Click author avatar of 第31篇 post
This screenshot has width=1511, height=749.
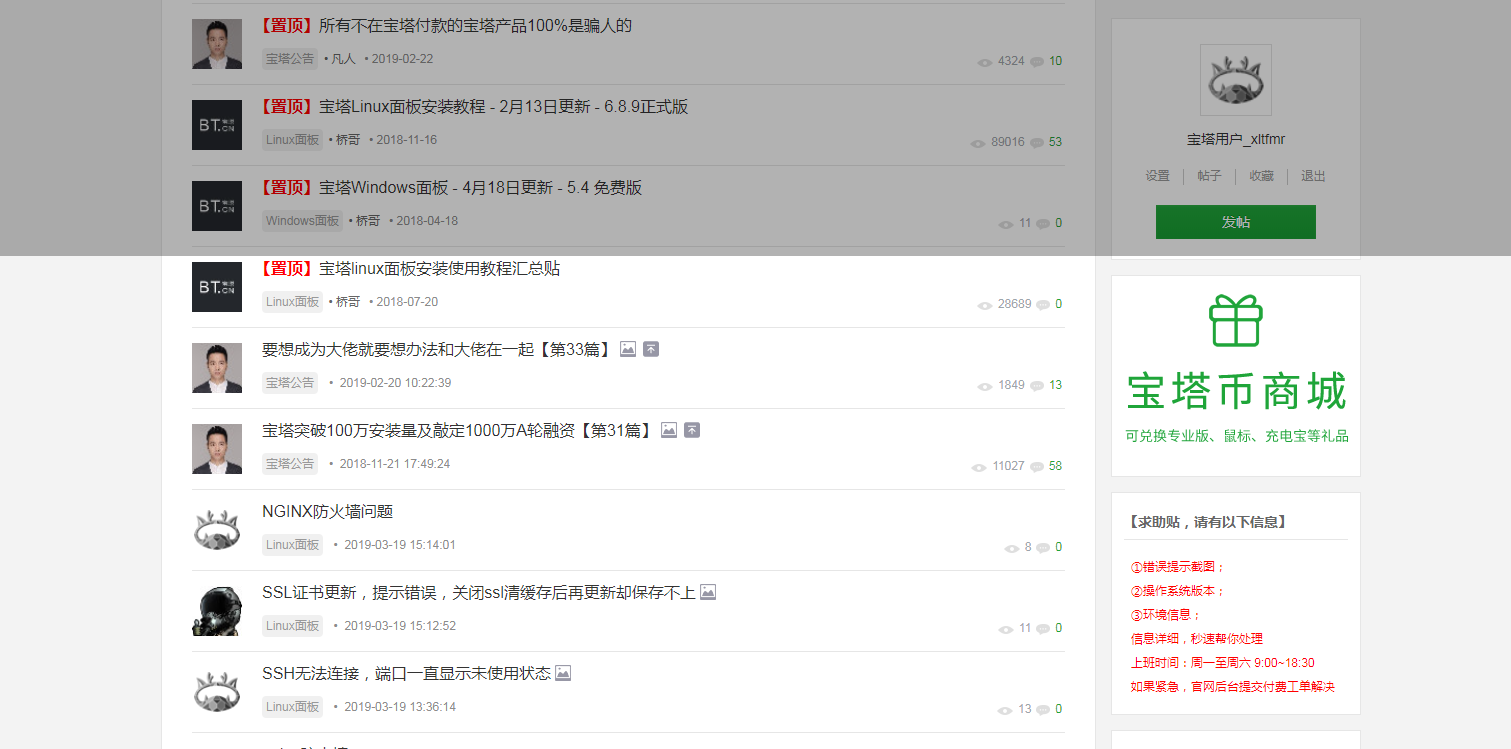coord(217,449)
